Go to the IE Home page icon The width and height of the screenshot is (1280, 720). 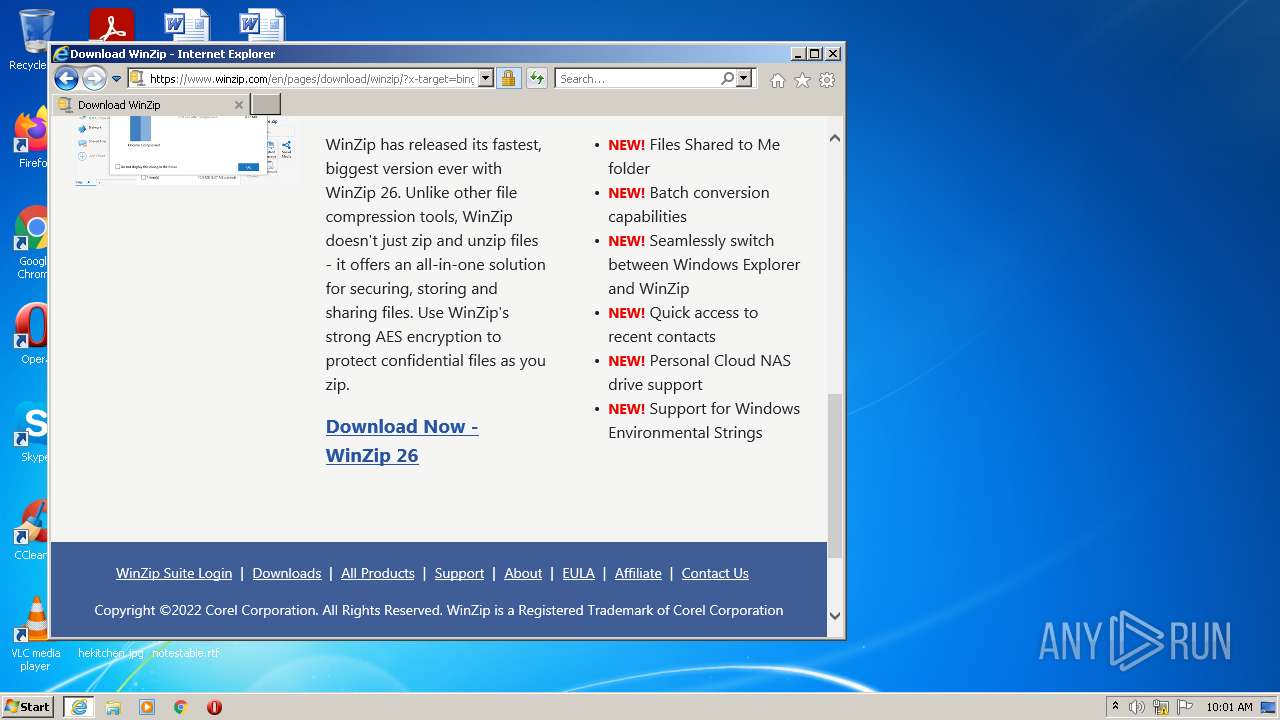778,80
